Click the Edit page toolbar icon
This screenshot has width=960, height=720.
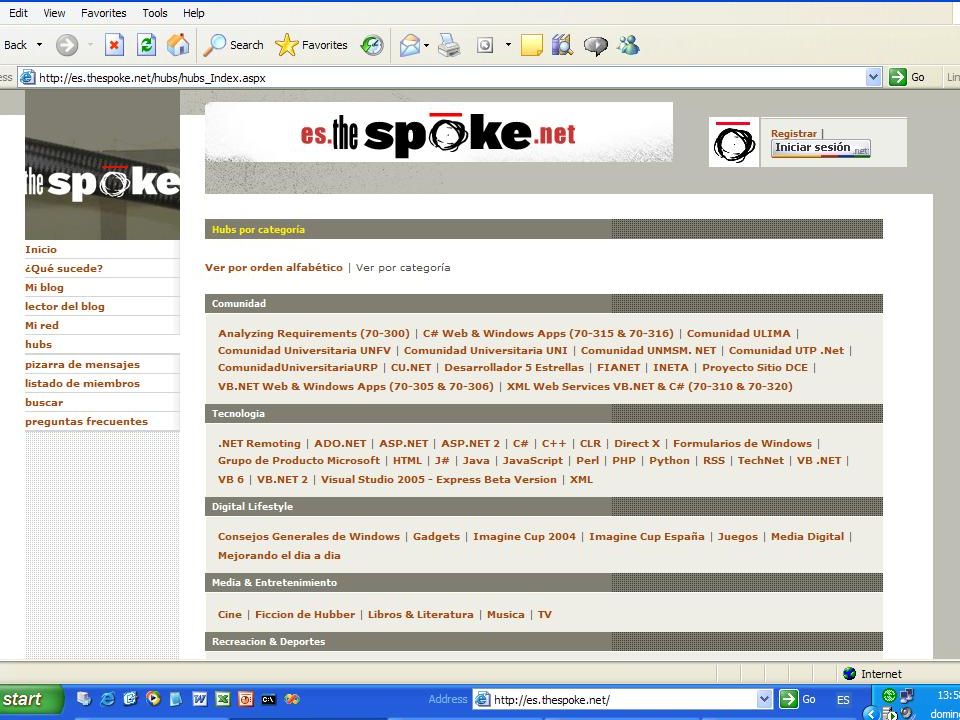pyautogui.click(x=485, y=45)
